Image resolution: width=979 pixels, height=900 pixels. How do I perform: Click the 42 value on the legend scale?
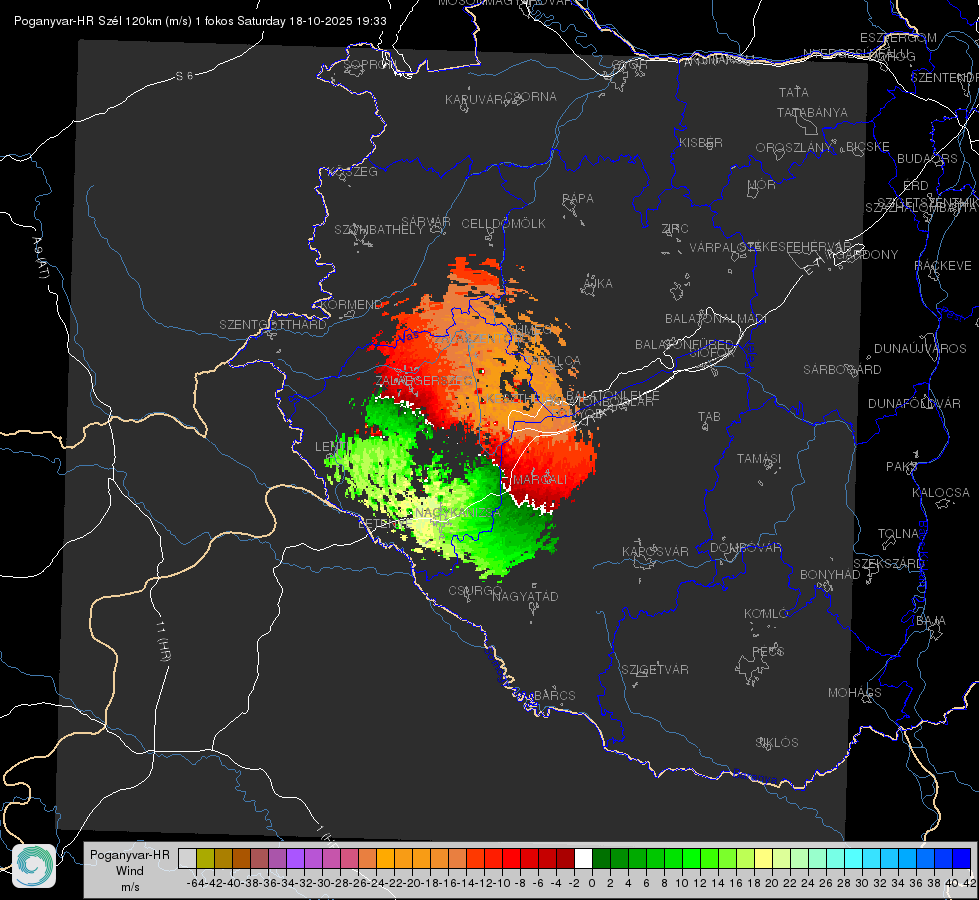[x=969, y=883]
